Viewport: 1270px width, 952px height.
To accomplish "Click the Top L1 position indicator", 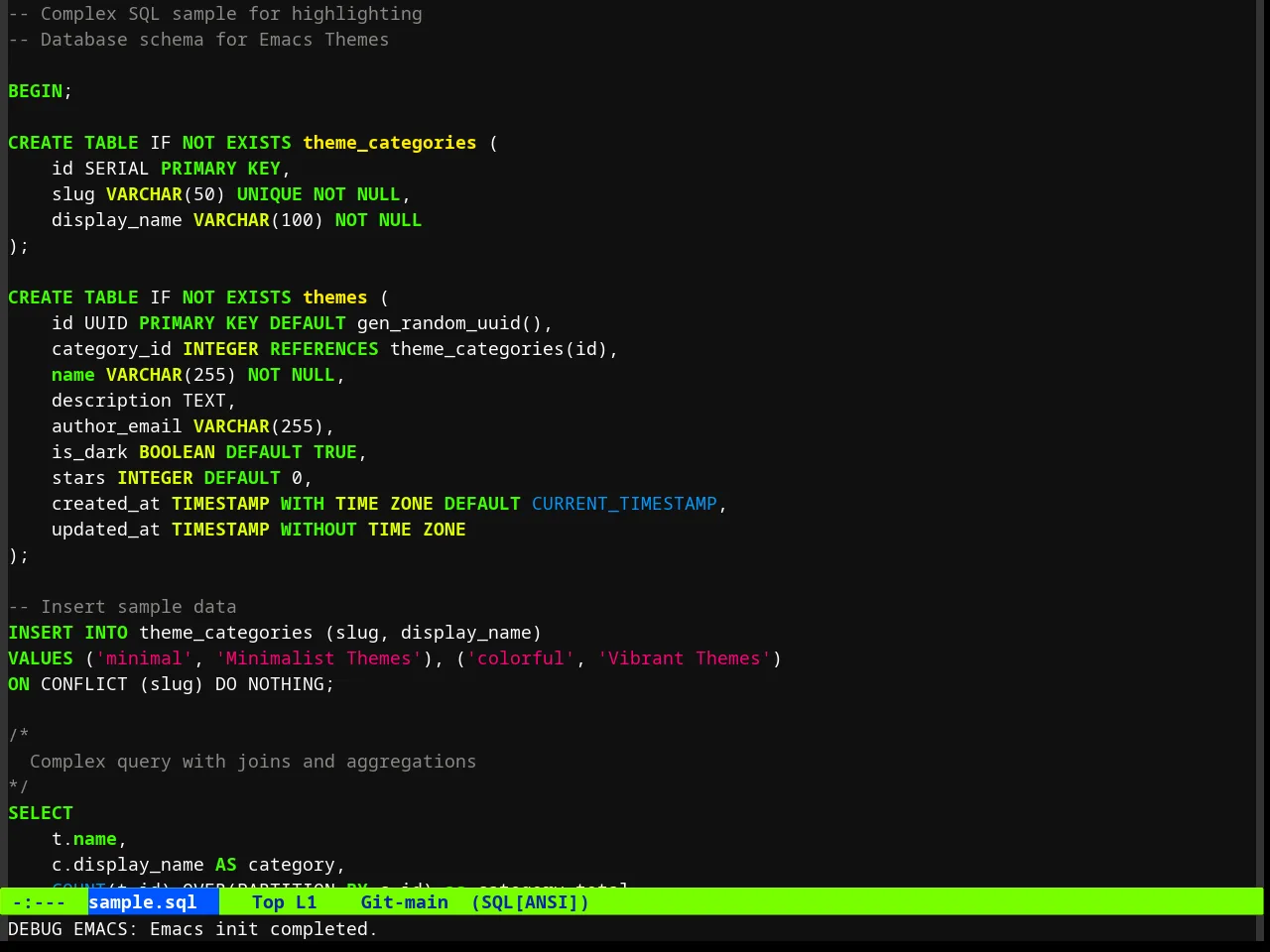I will (x=285, y=902).
